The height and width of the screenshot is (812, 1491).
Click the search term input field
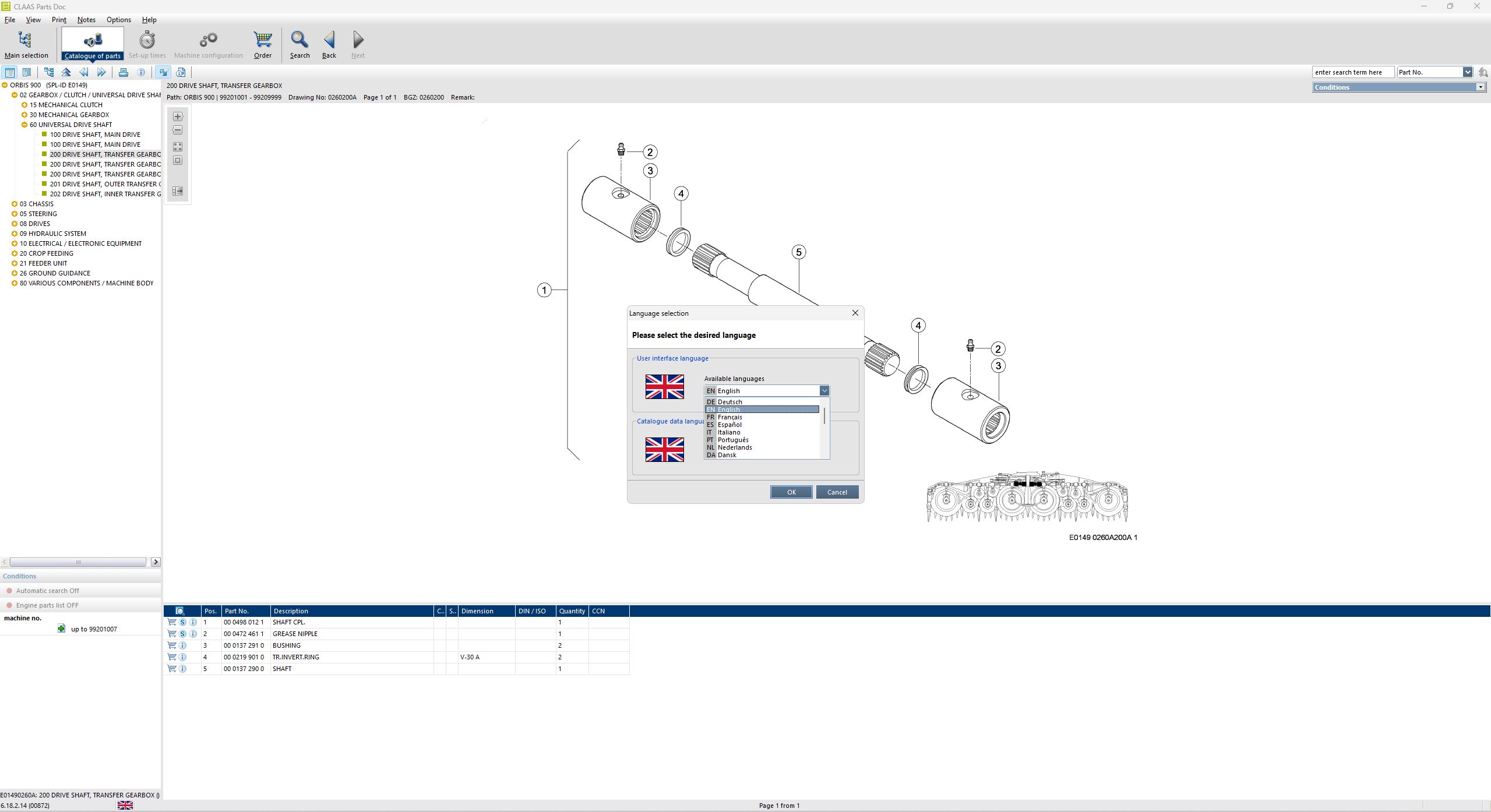(1352, 72)
